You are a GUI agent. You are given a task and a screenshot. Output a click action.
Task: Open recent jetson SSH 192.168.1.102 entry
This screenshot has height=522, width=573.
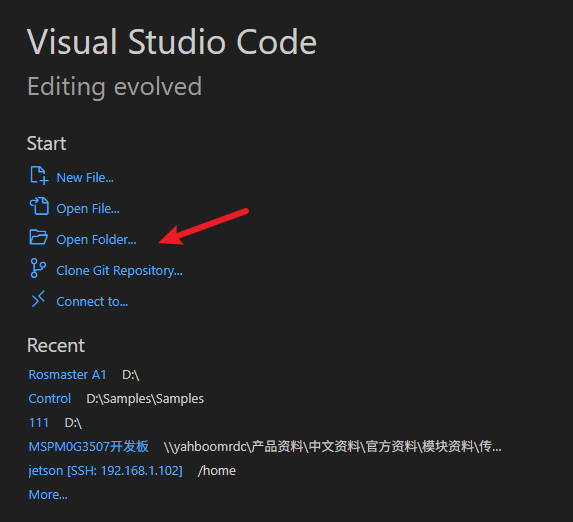pyautogui.click(x=105, y=471)
